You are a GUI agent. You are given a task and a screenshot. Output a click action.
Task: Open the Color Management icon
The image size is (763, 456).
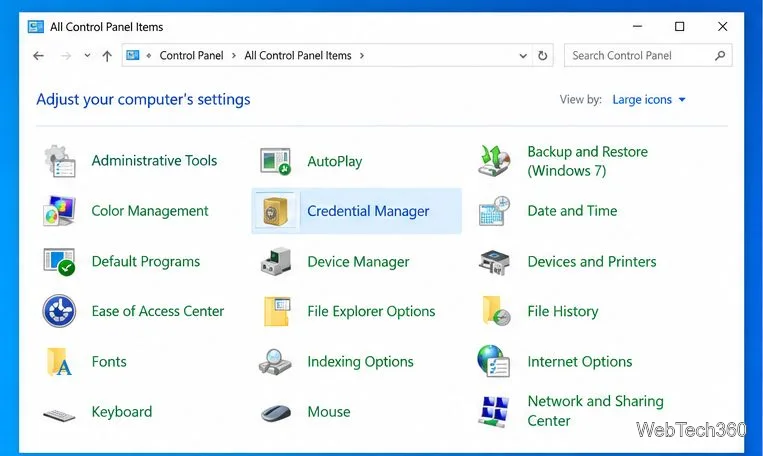point(59,211)
